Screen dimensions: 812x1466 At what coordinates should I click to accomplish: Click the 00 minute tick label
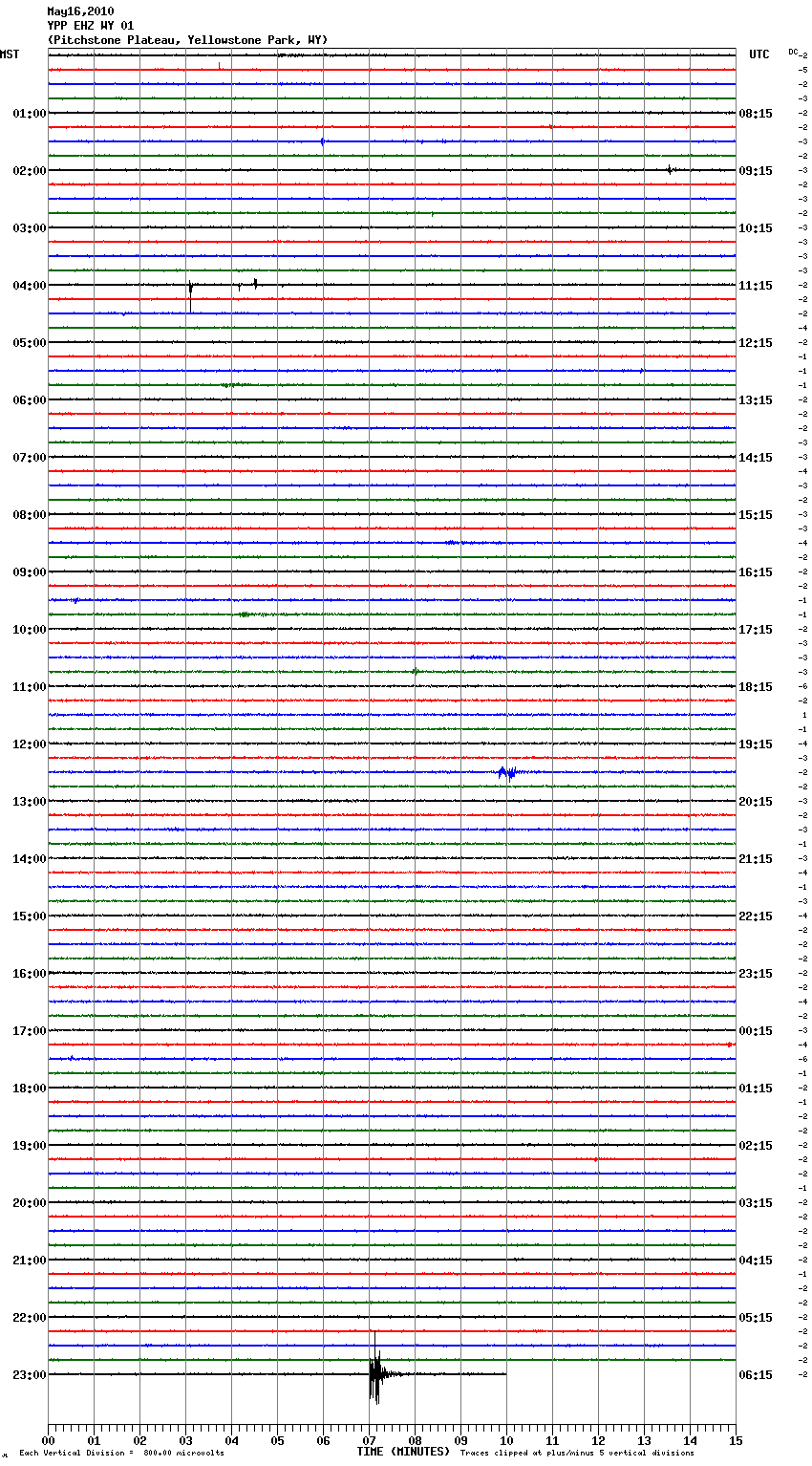coord(48,1440)
